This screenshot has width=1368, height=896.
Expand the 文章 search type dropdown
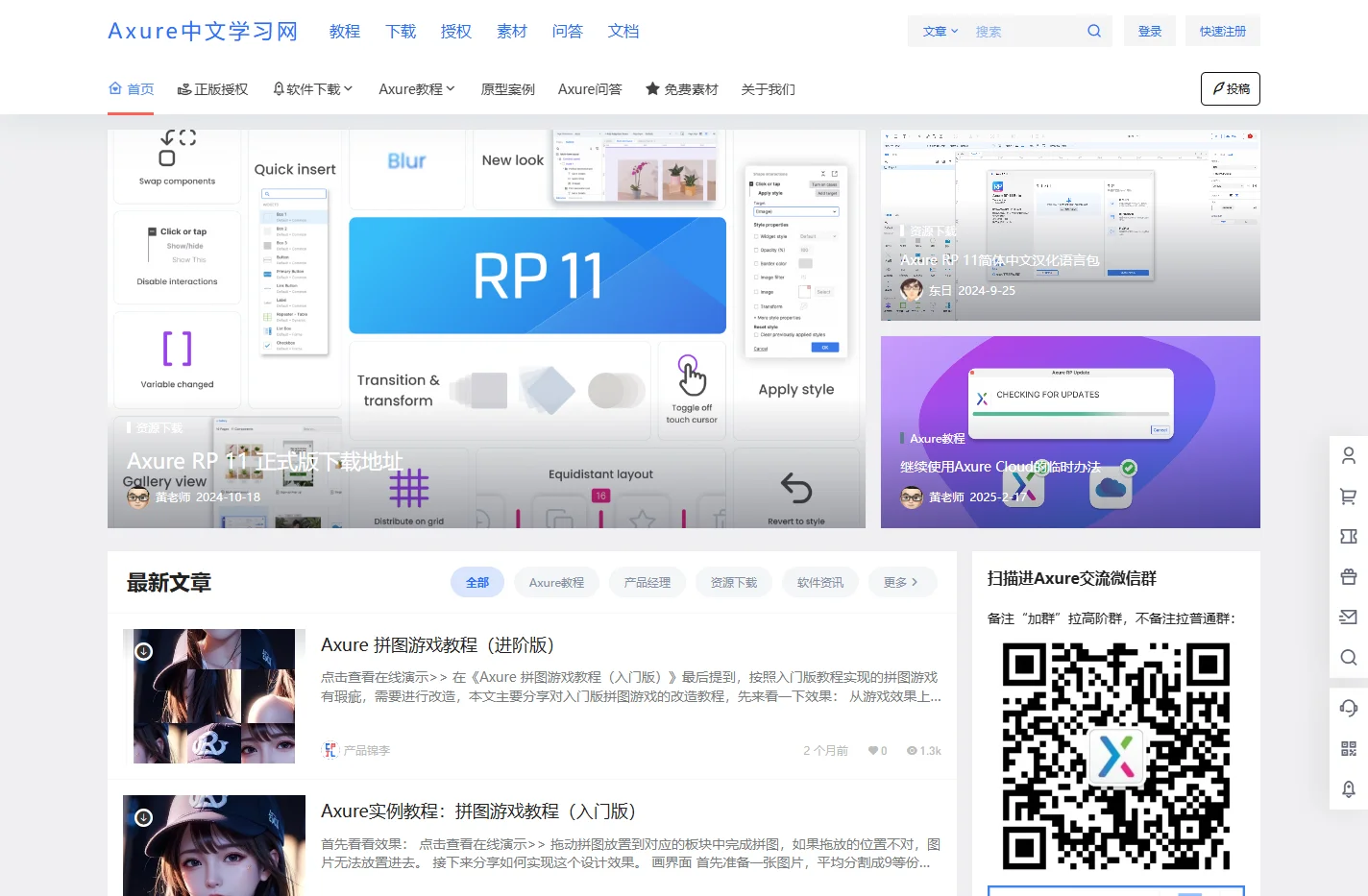click(x=940, y=31)
